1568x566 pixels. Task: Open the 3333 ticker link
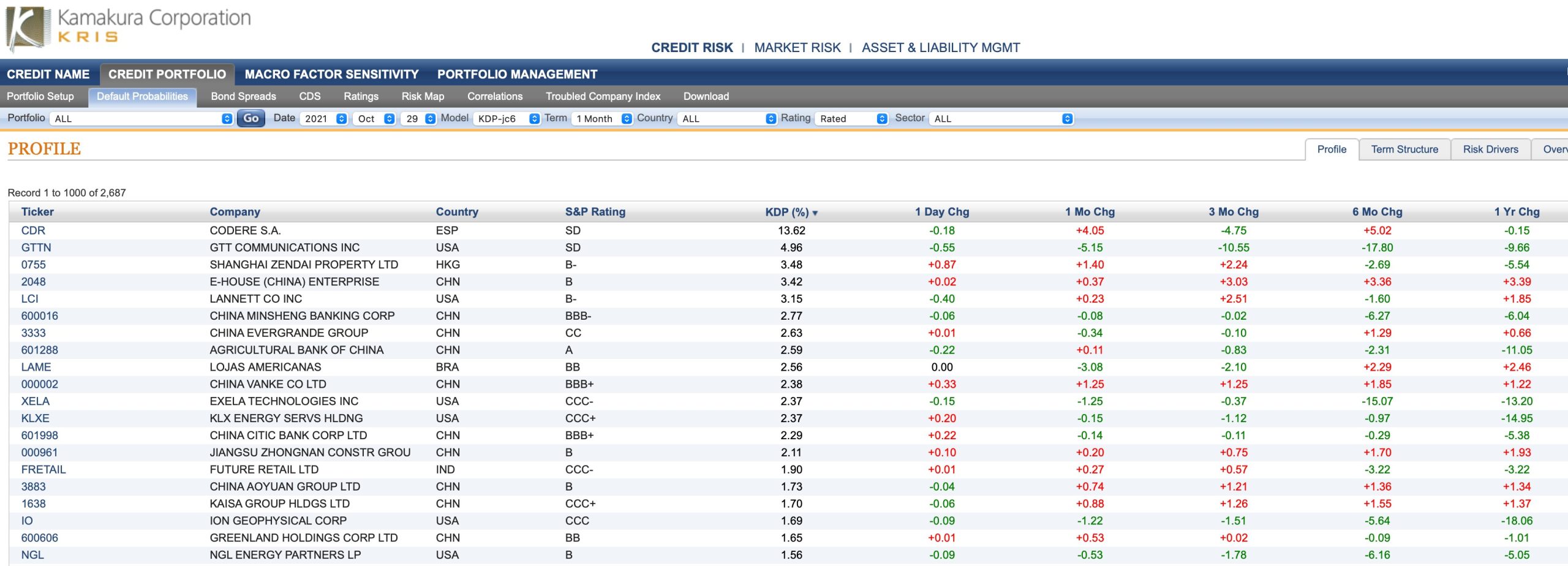(x=33, y=334)
